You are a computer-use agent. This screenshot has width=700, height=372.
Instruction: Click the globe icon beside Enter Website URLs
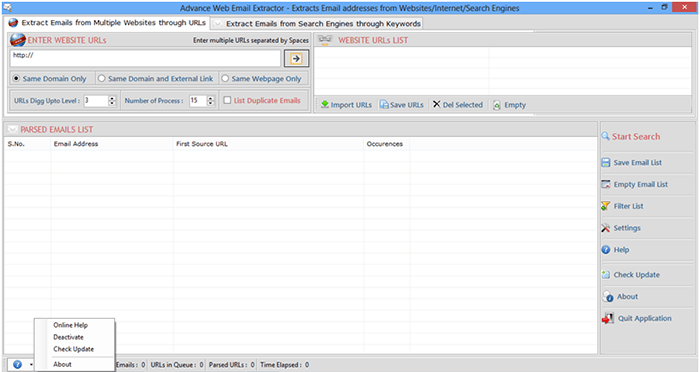[x=18, y=40]
